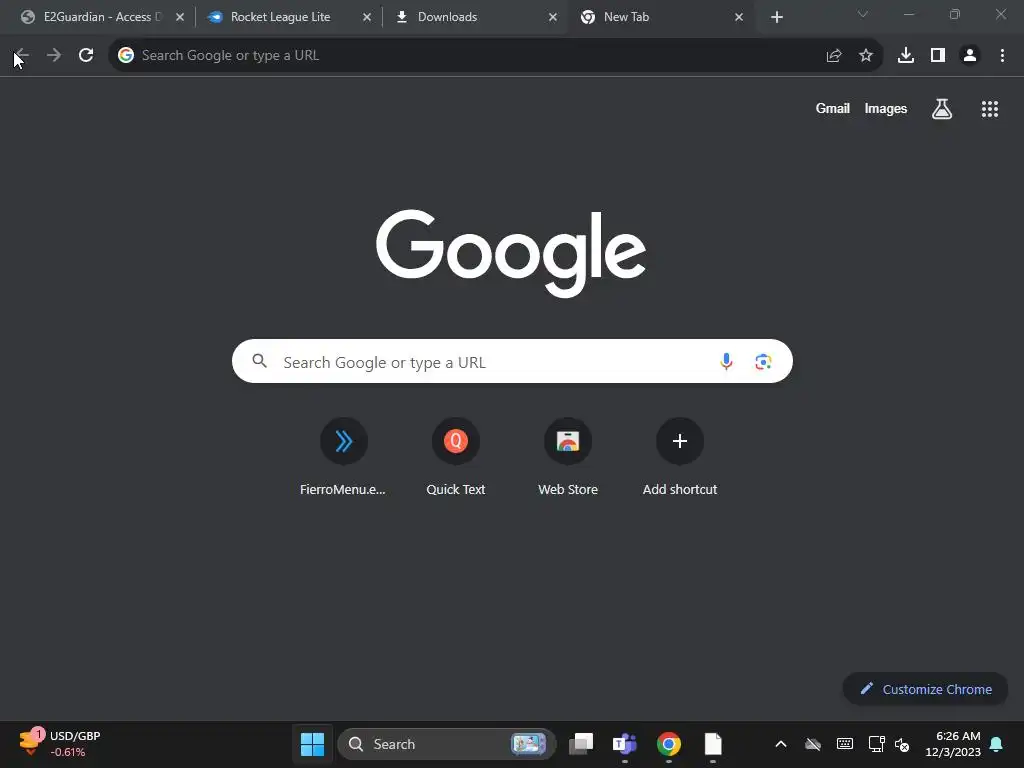Reload the current page
Image resolution: width=1024 pixels, height=768 pixels.
click(86, 56)
